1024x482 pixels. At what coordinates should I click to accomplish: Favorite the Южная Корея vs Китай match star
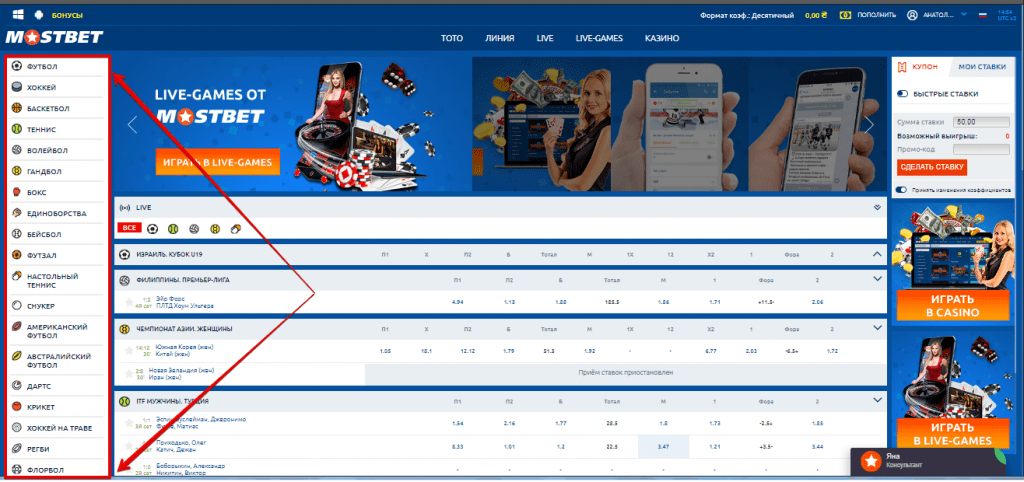tap(129, 350)
